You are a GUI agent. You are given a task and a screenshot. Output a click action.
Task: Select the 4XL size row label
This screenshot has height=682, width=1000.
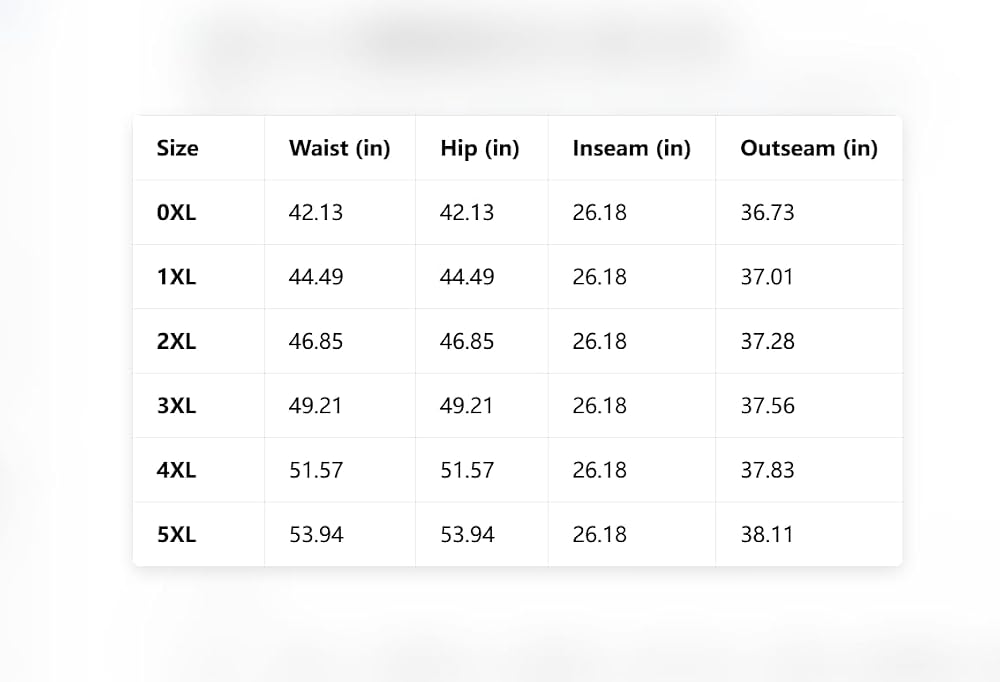(x=177, y=470)
